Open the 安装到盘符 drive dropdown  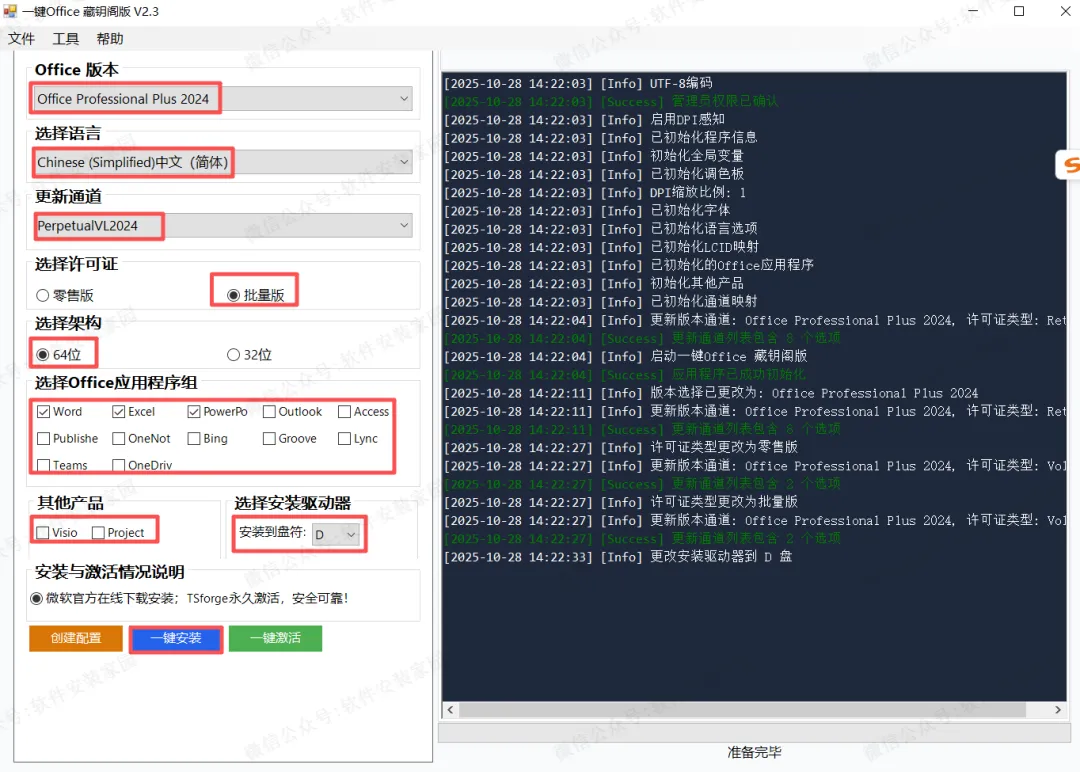tap(336, 534)
